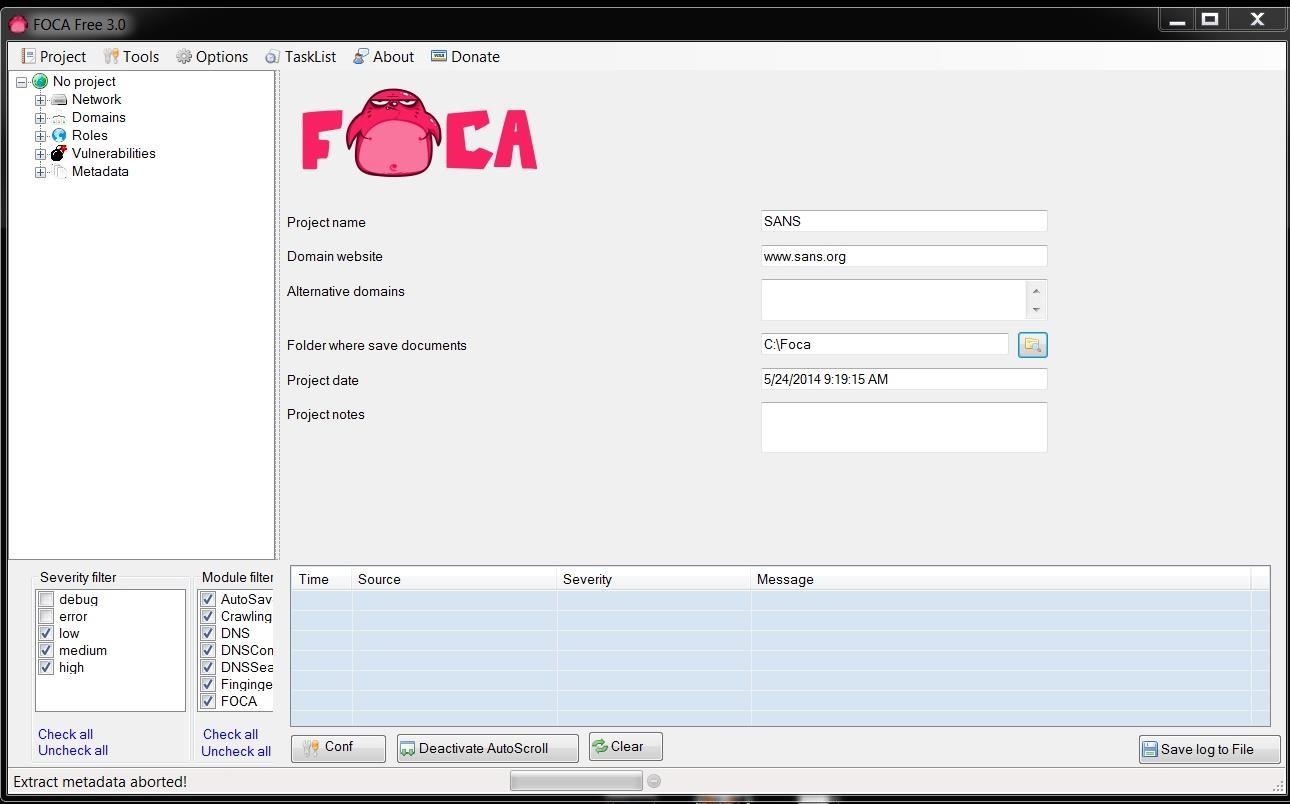Screen dimensions: 1290x804
Task: Click the Metadata documents icon in tree
Action: click(x=59, y=172)
